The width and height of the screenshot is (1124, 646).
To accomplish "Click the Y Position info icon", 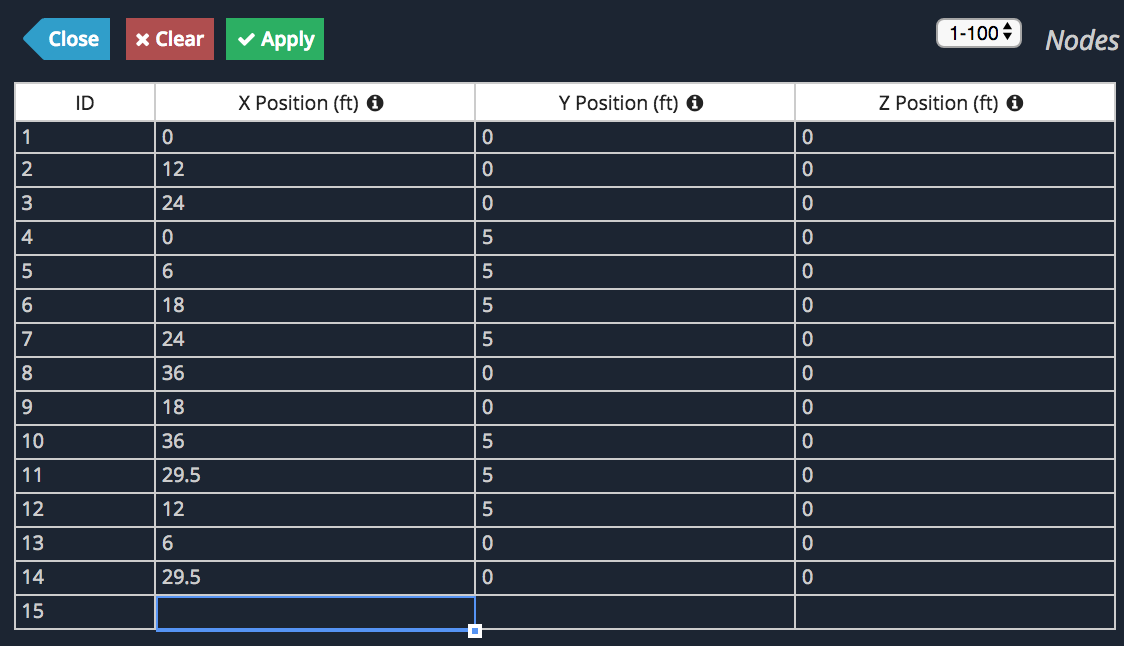I will coord(695,103).
